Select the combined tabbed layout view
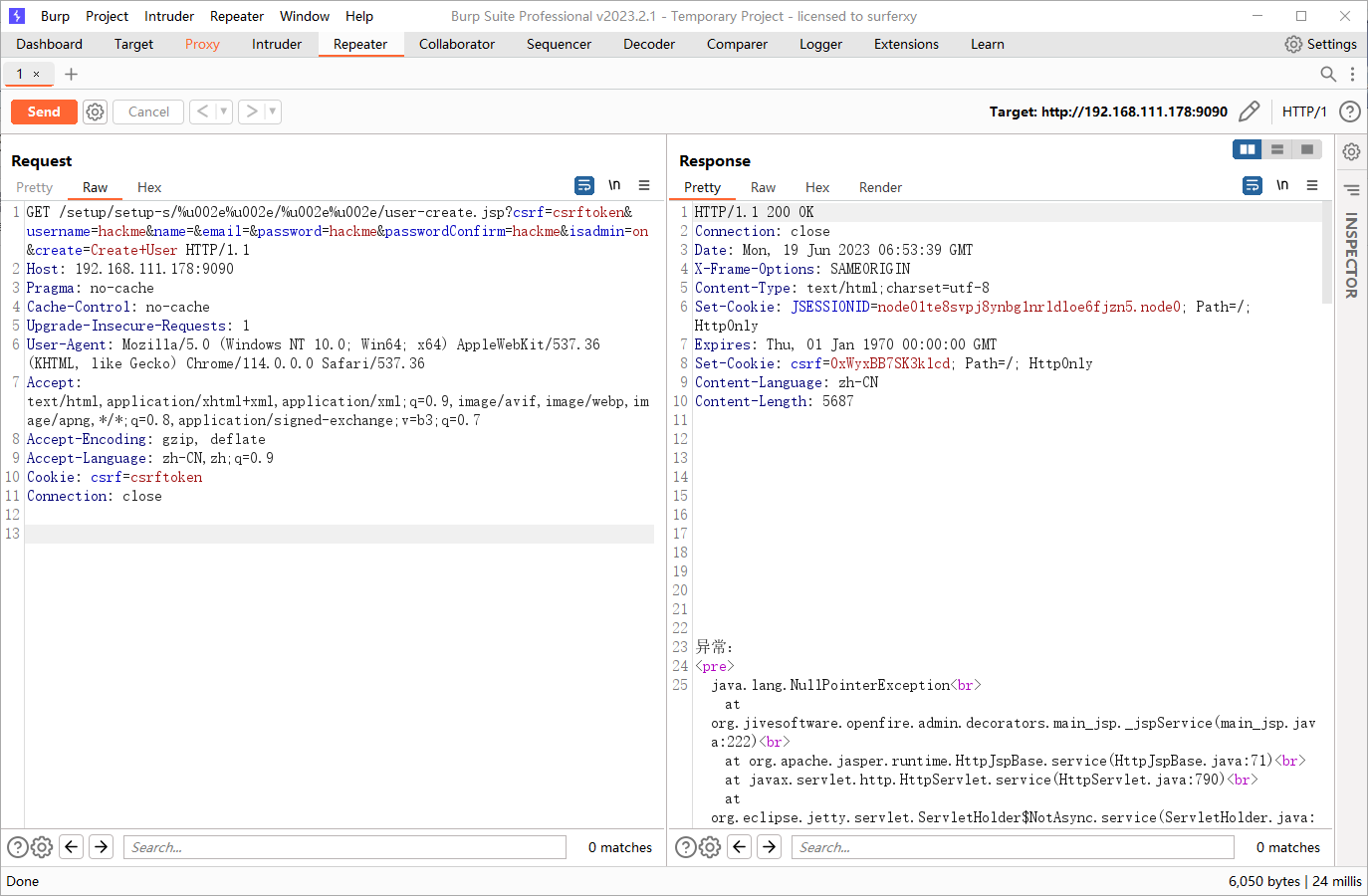1368x896 pixels. point(1307,149)
